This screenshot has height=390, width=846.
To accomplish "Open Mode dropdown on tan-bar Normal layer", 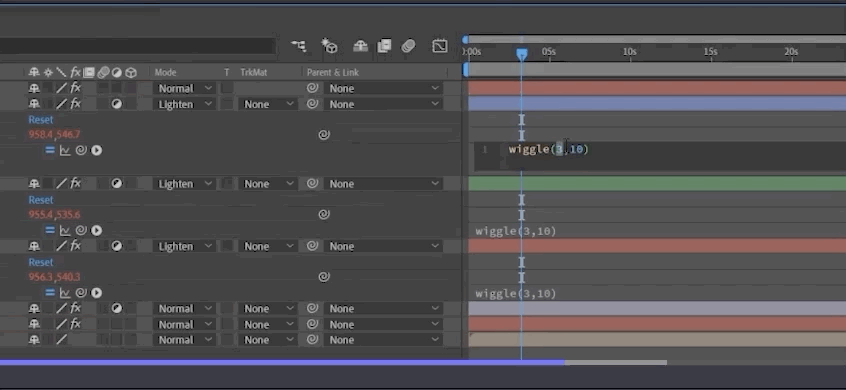I will 185,340.
